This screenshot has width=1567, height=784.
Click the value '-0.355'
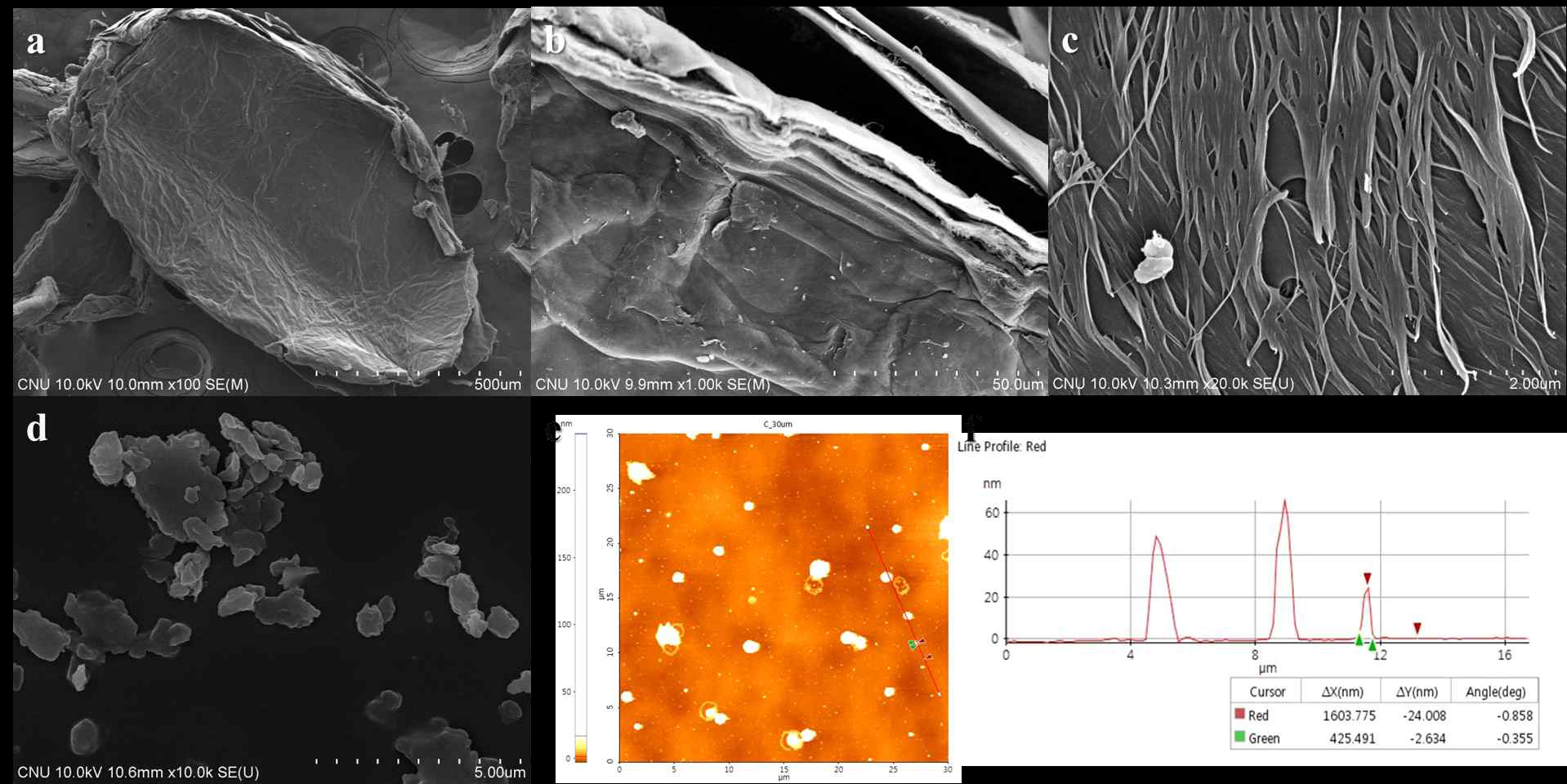click(x=1514, y=738)
